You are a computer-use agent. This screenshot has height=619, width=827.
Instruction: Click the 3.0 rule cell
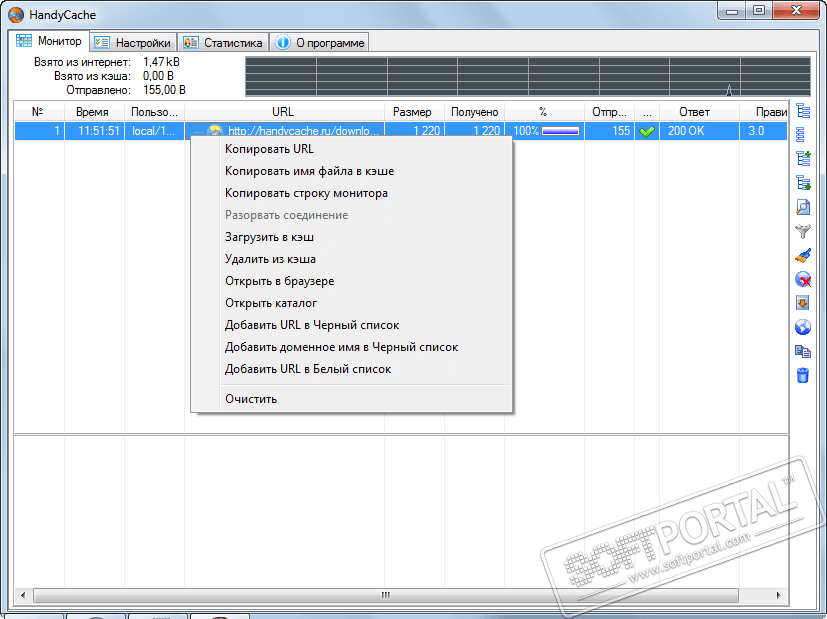point(763,131)
